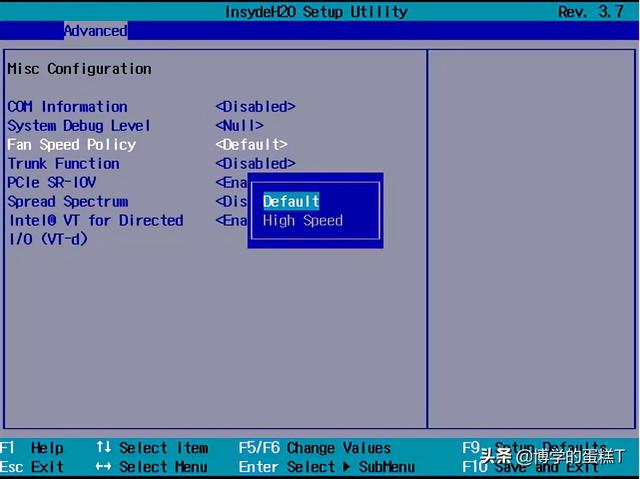Open the System Debug Level Null value
Image resolution: width=640 pixels, height=479 pixels.
click(239, 126)
